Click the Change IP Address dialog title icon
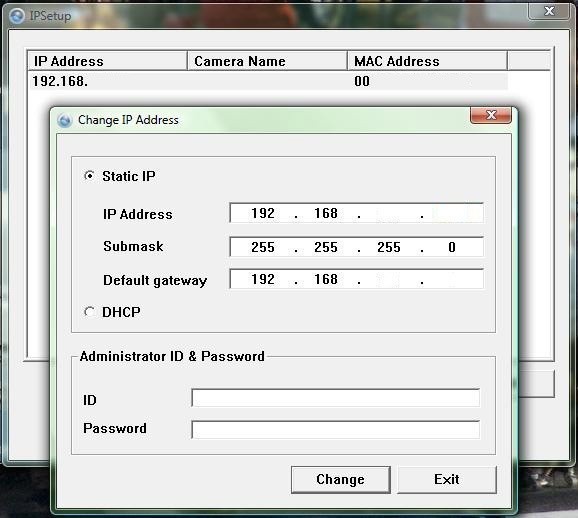The height and width of the screenshot is (518, 578). click(x=65, y=120)
